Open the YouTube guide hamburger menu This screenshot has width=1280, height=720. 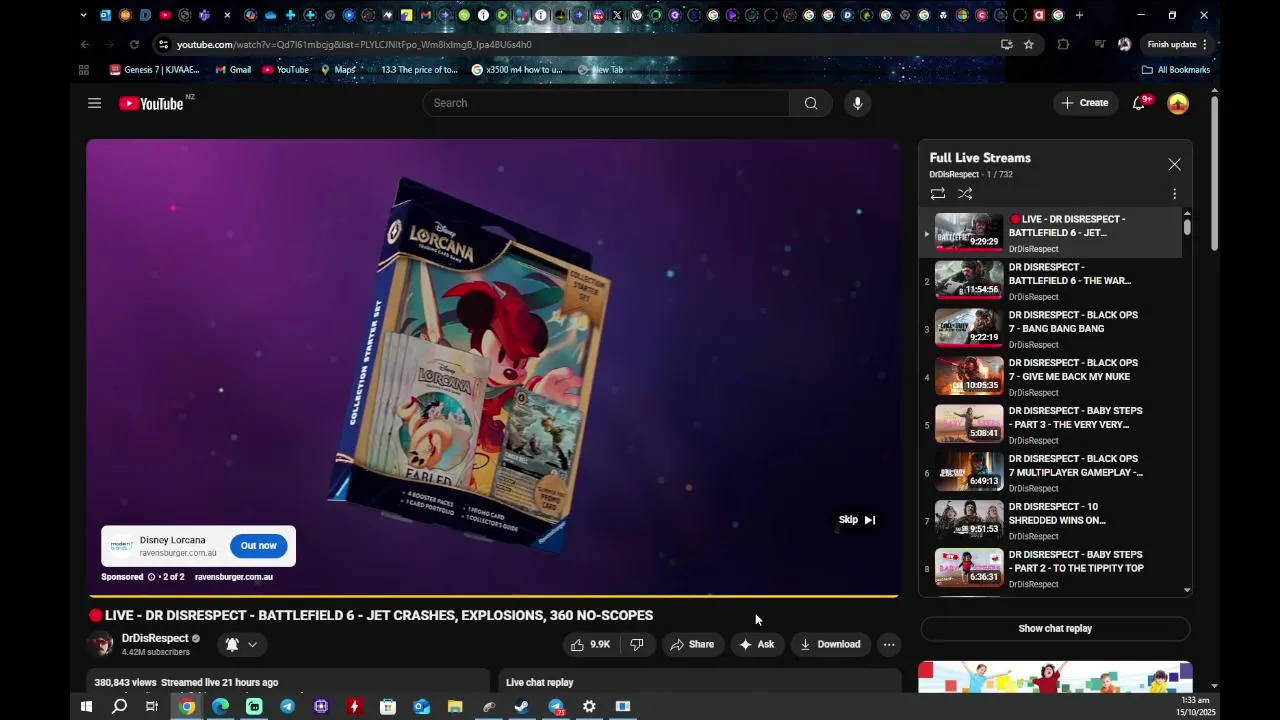pos(94,103)
